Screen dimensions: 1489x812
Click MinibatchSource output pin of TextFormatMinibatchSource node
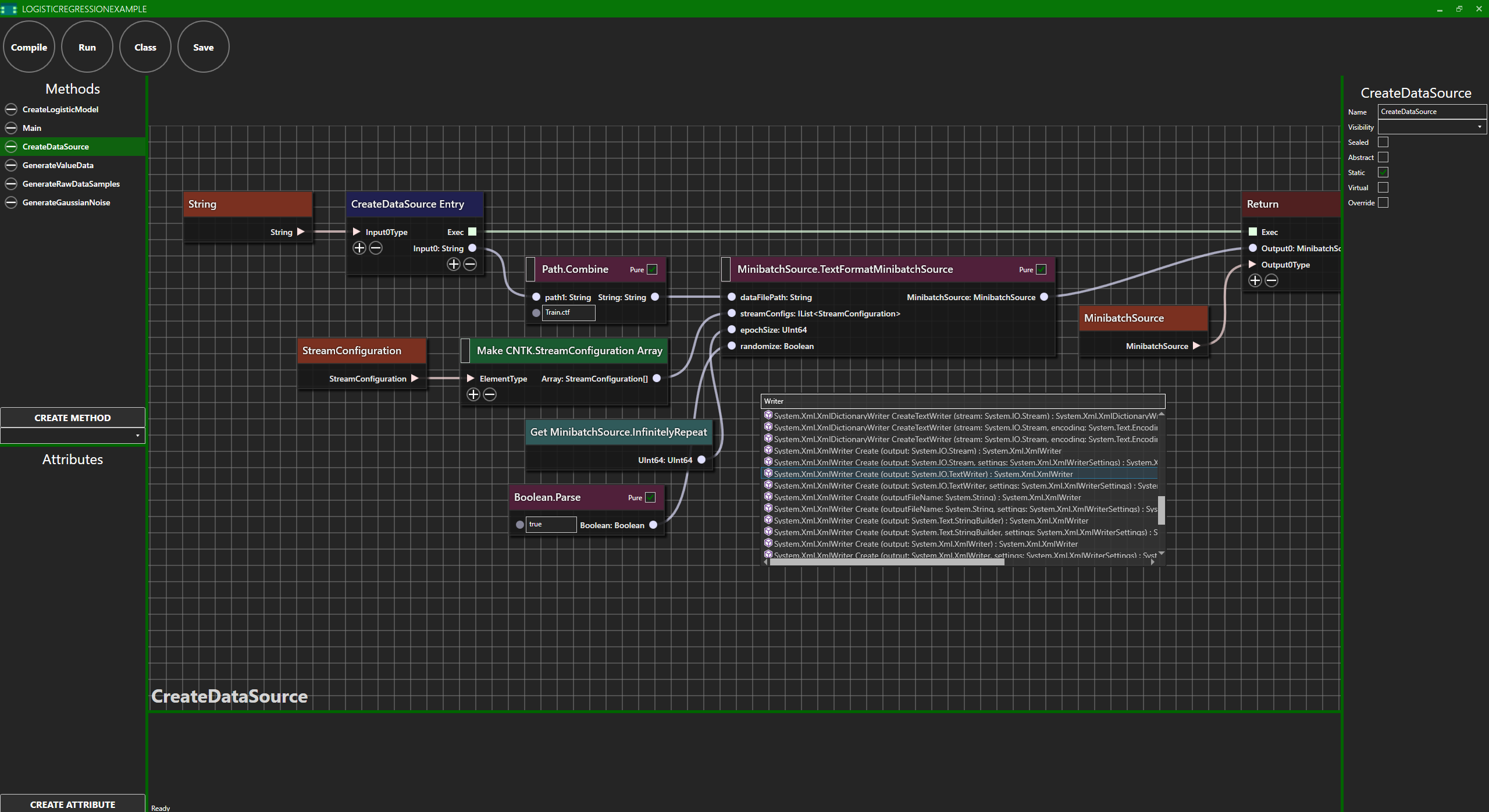pyautogui.click(x=1044, y=297)
